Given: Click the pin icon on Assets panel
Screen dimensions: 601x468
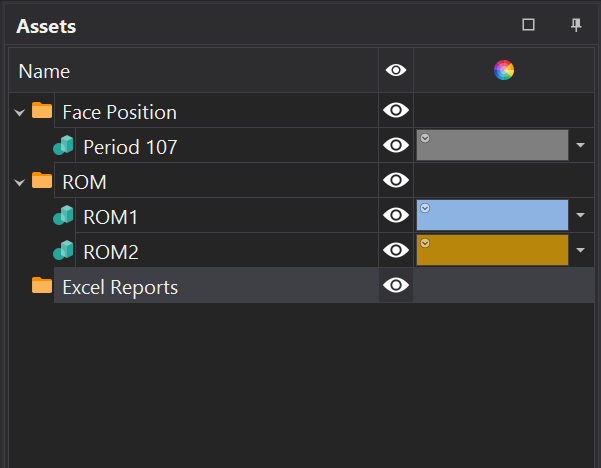Looking at the screenshot, I should pyautogui.click(x=576, y=25).
